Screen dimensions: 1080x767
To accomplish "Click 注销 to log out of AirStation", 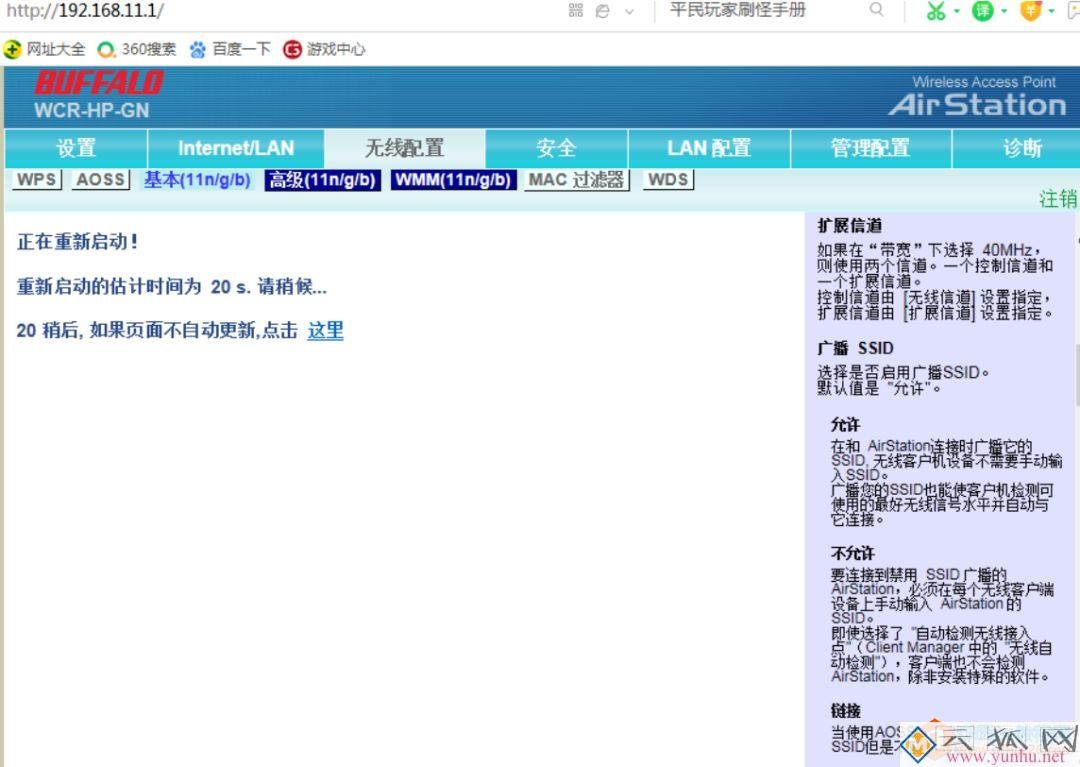I will pos(1056,199).
